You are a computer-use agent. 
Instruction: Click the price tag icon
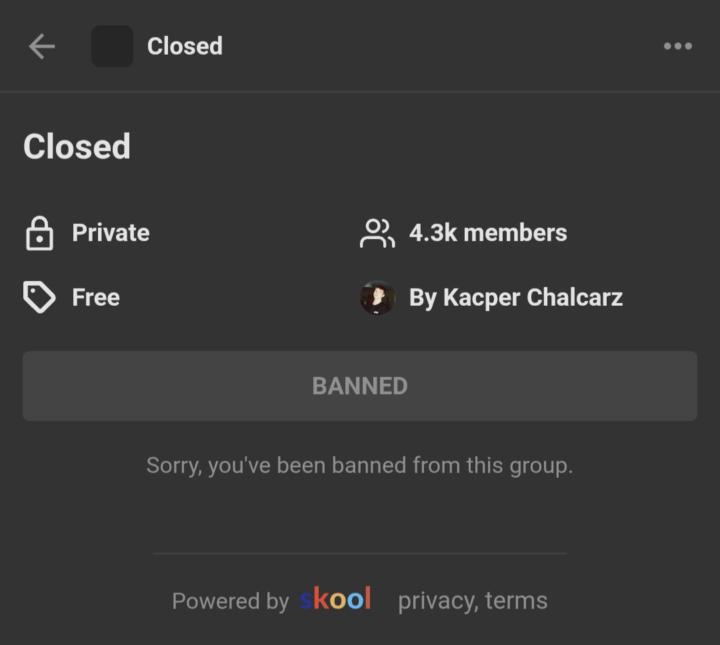coord(39,297)
